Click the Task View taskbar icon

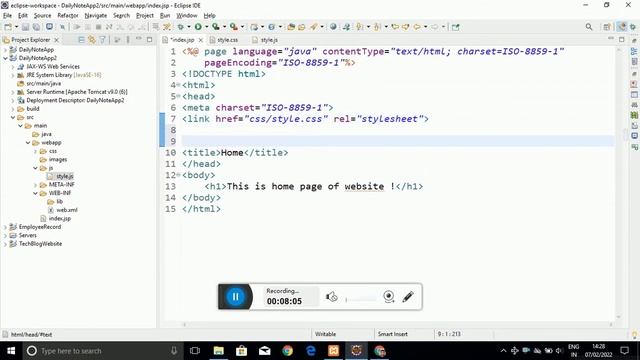(x=195, y=351)
